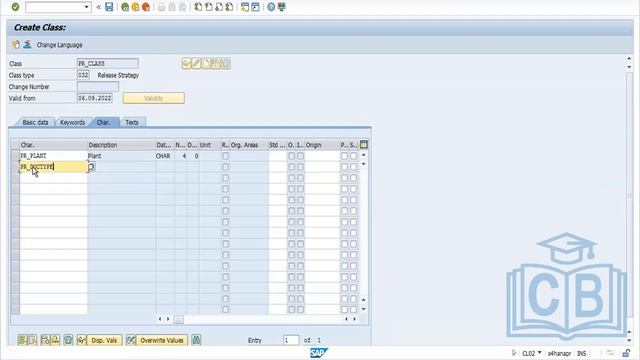Open the Help question mark icon

coord(271,7)
